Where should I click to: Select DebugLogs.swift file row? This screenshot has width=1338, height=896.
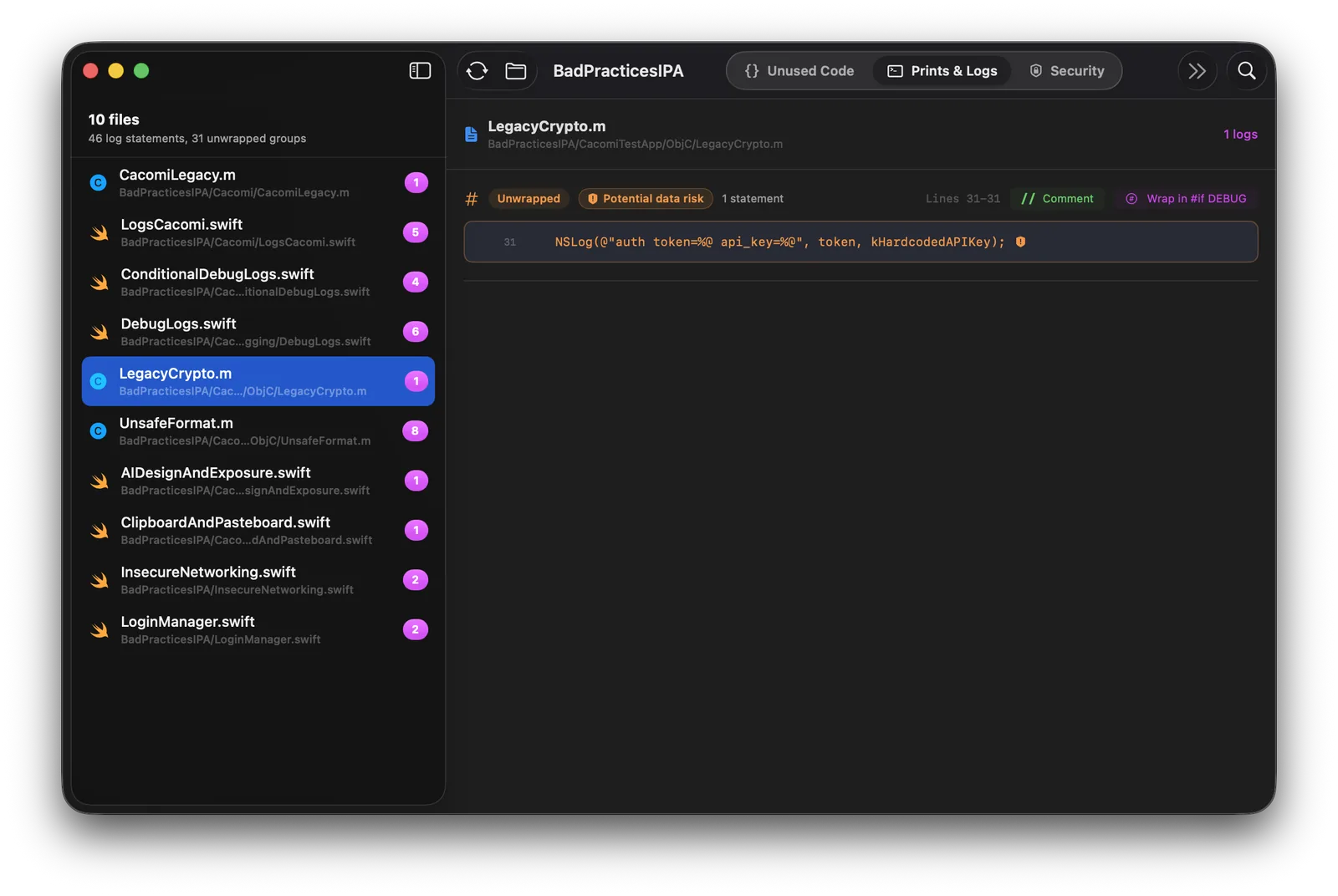[x=258, y=332]
